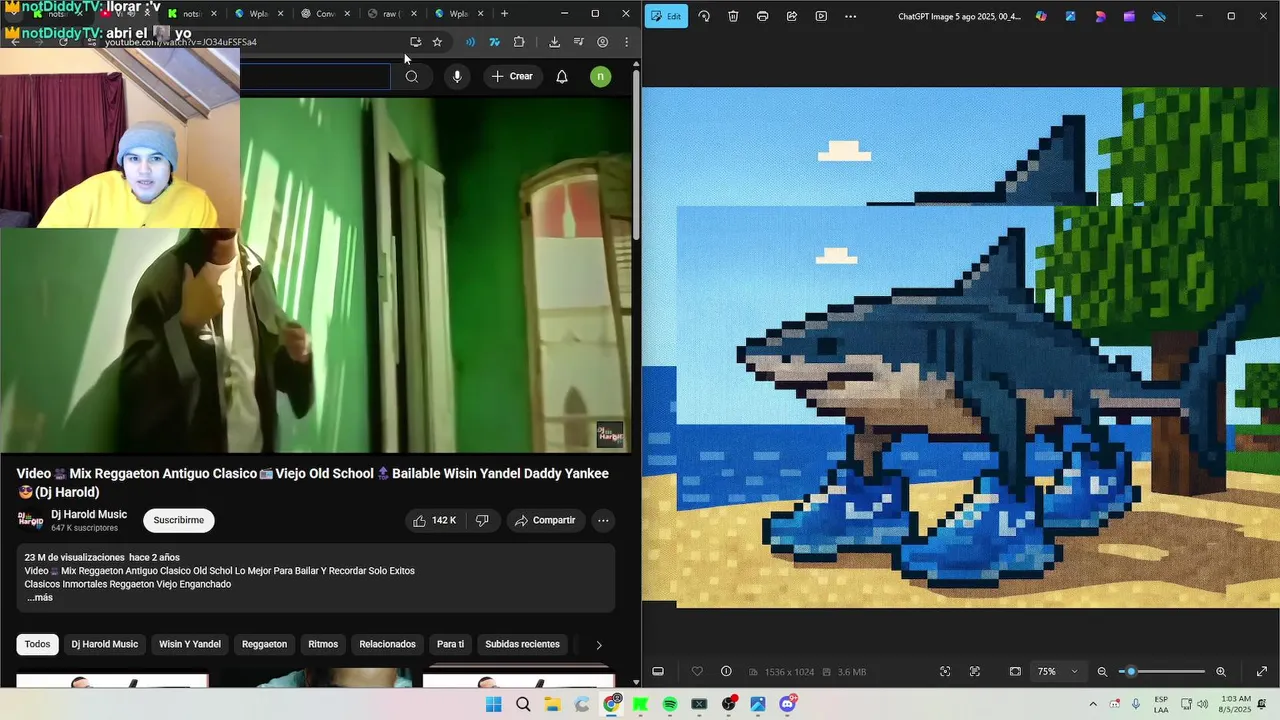Open Chrome extensions puzzle icon
The height and width of the screenshot is (720, 1280).
(519, 42)
